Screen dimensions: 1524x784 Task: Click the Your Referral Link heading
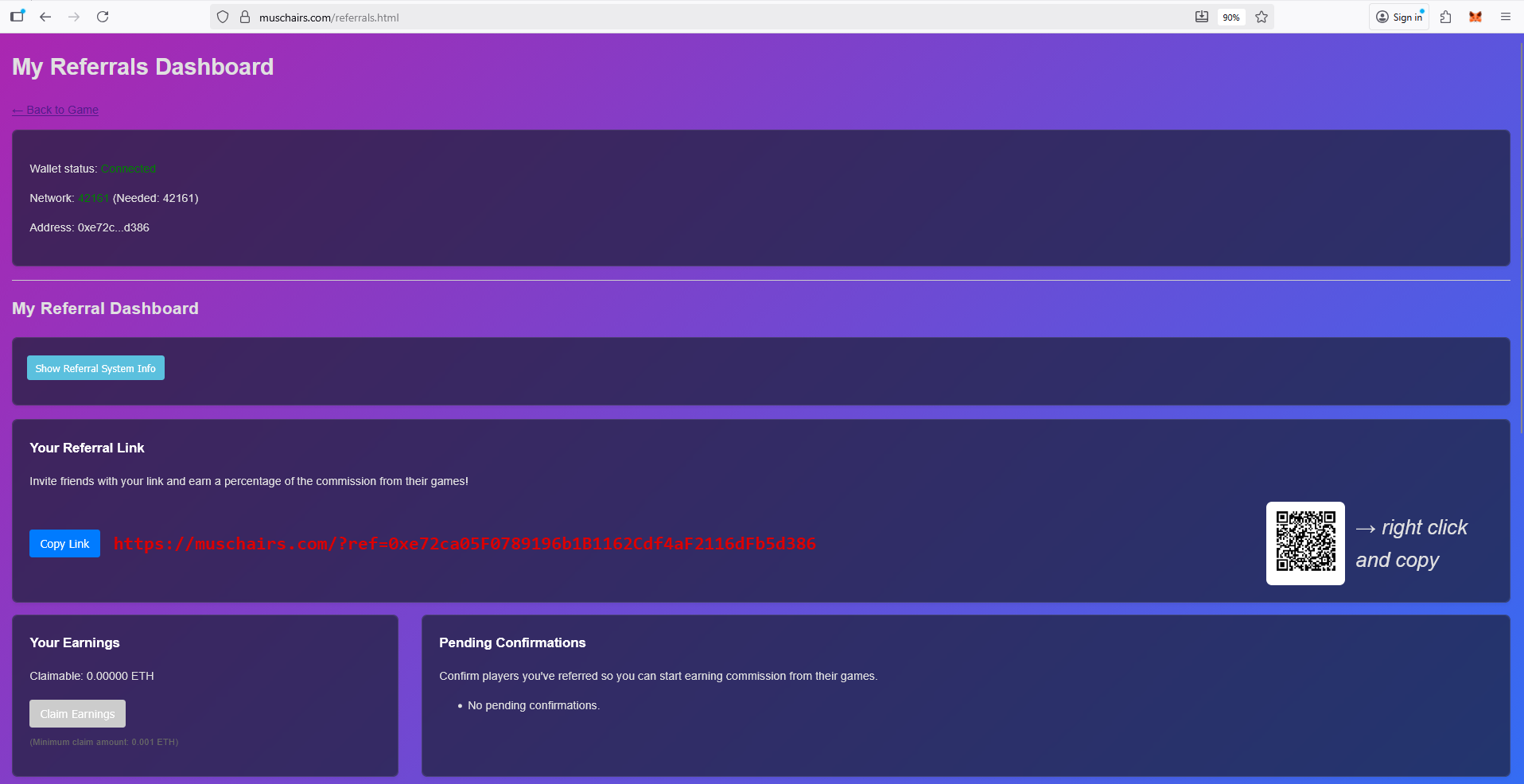click(x=87, y=448)
